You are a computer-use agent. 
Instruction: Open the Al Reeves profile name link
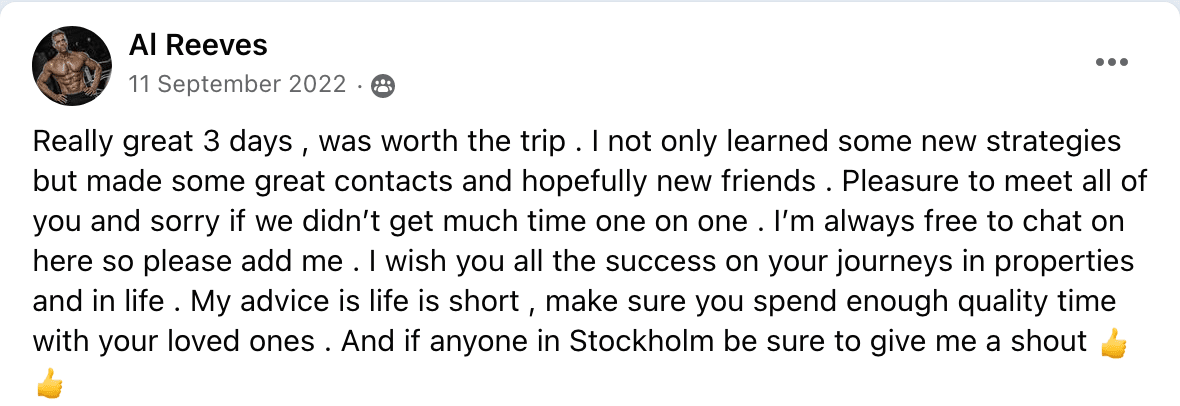coord(198,46)
